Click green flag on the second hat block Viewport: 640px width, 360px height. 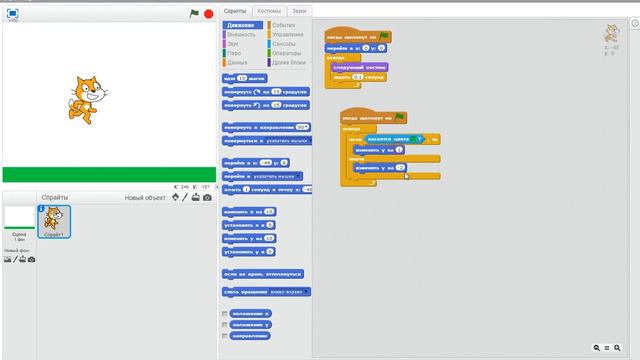[x=399, y=117]
